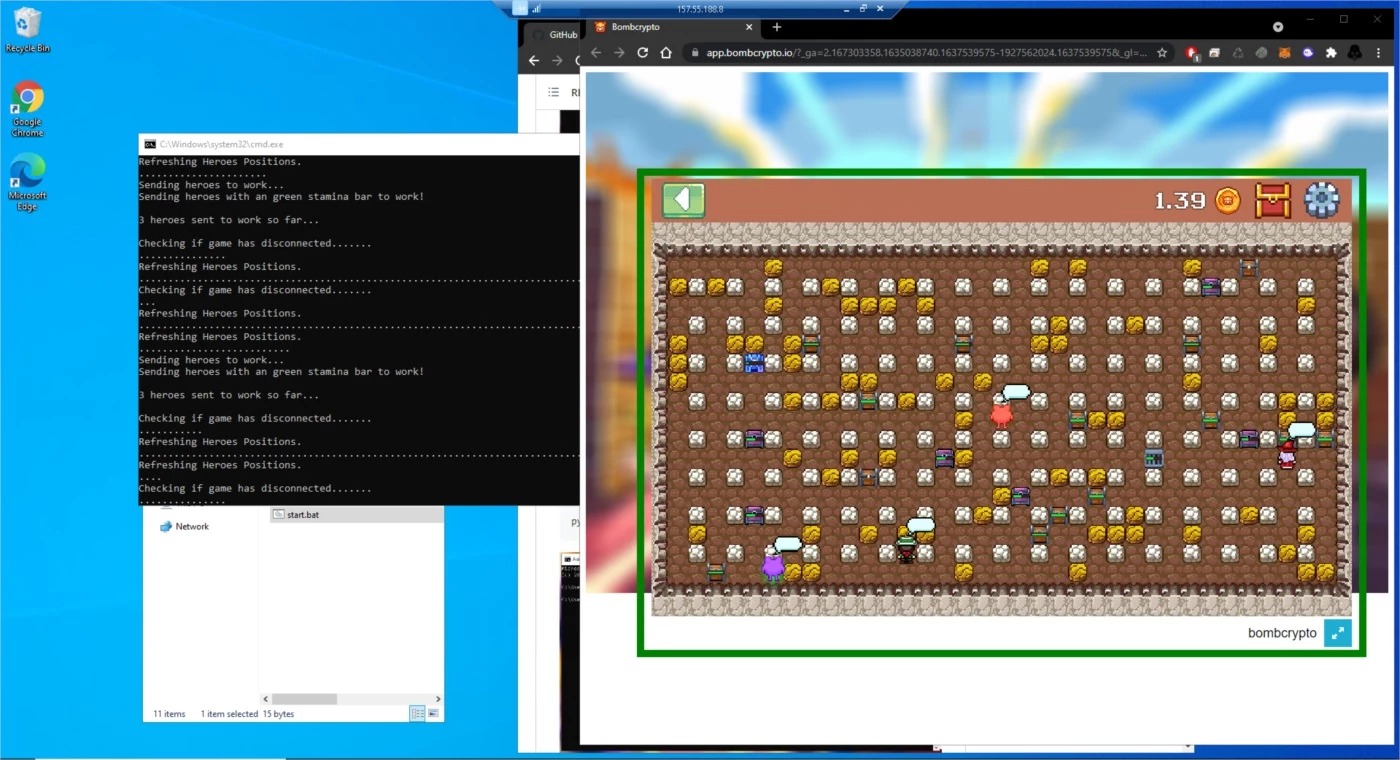Click the BCOIN coin icon beside 1.39

1228,201
